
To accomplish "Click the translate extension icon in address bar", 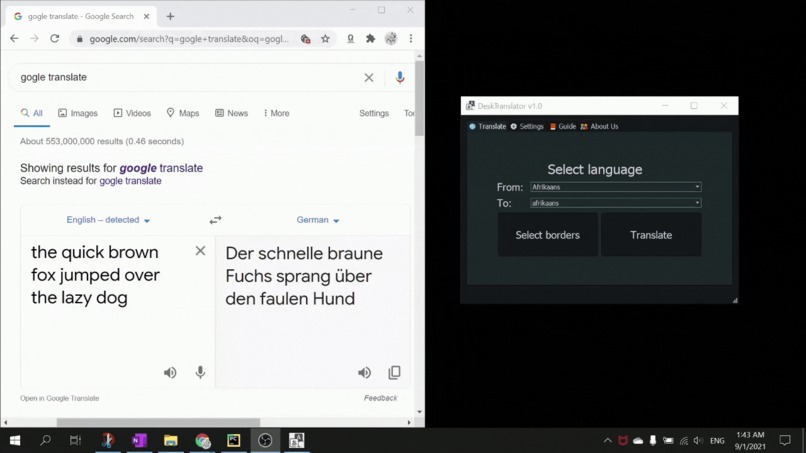I will coord(305,39).
